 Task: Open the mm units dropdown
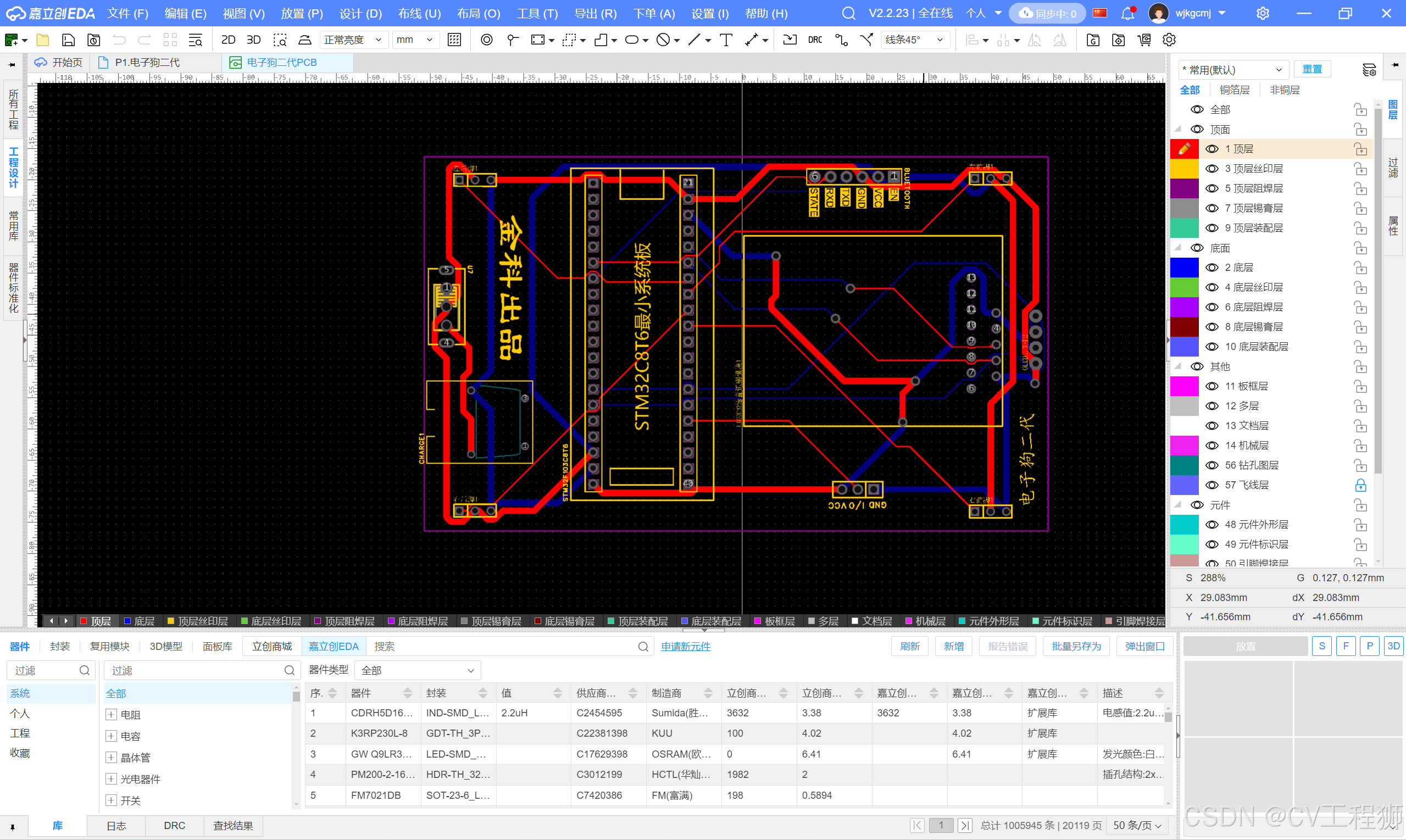415,40
